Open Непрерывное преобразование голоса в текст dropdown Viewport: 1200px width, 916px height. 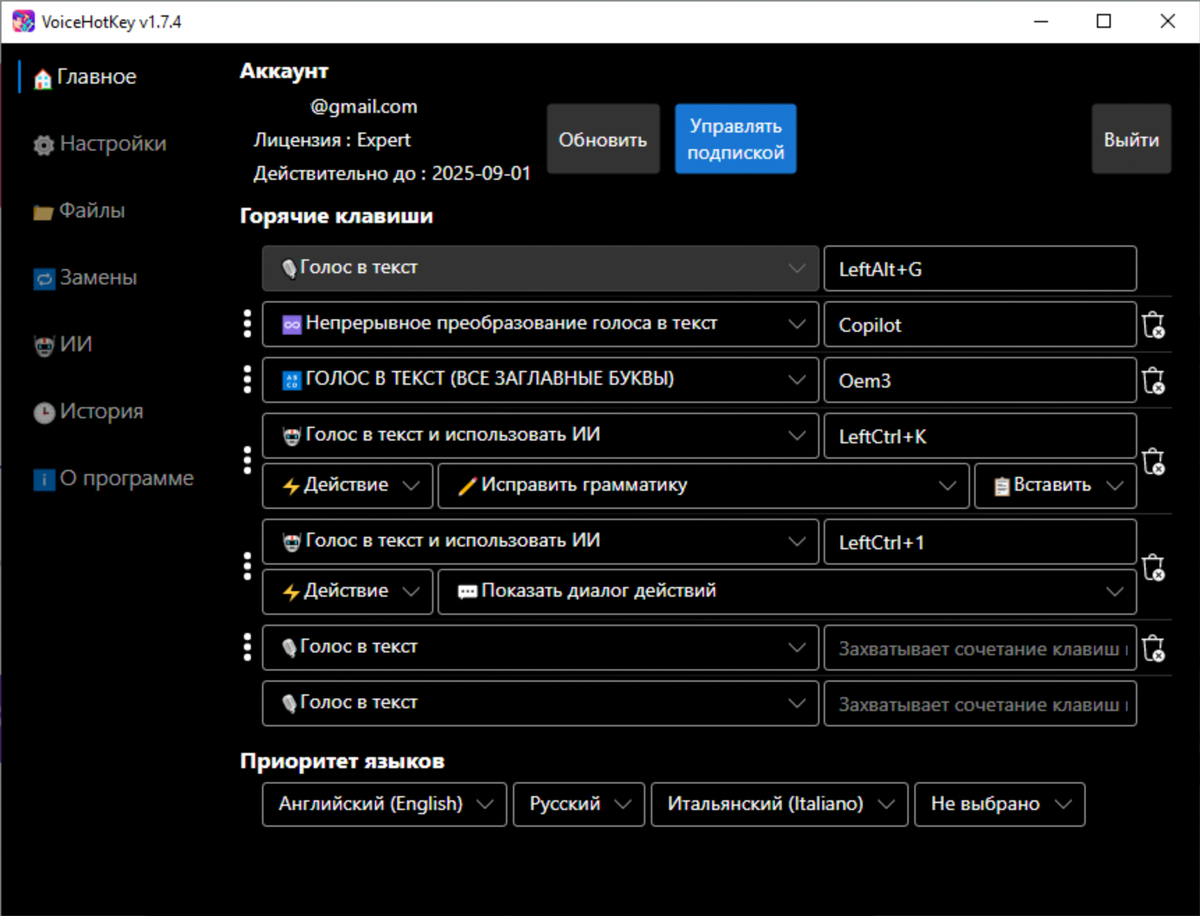(540, 324)
